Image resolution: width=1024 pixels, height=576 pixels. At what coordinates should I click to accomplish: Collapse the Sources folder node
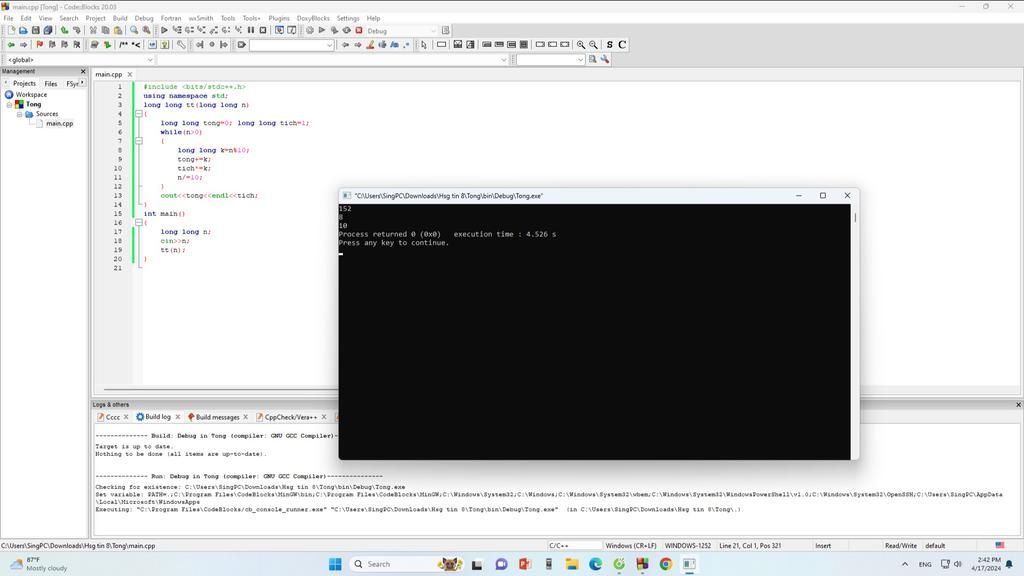click(x=19, y=114)
